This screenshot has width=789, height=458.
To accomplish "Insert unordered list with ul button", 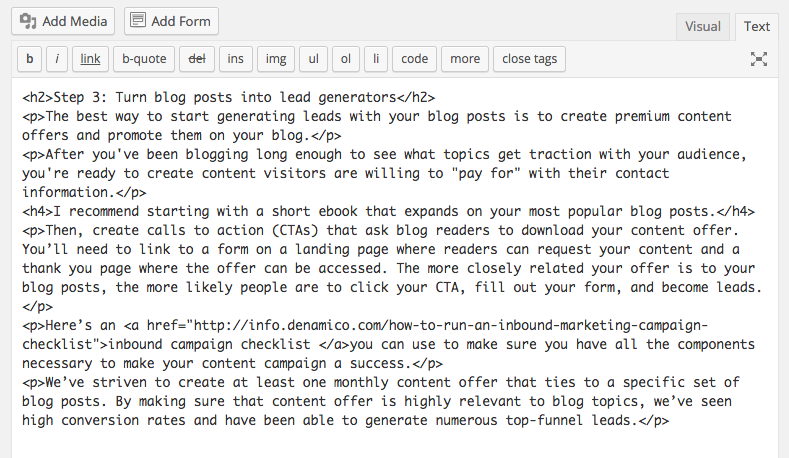I will click(313, 59).
